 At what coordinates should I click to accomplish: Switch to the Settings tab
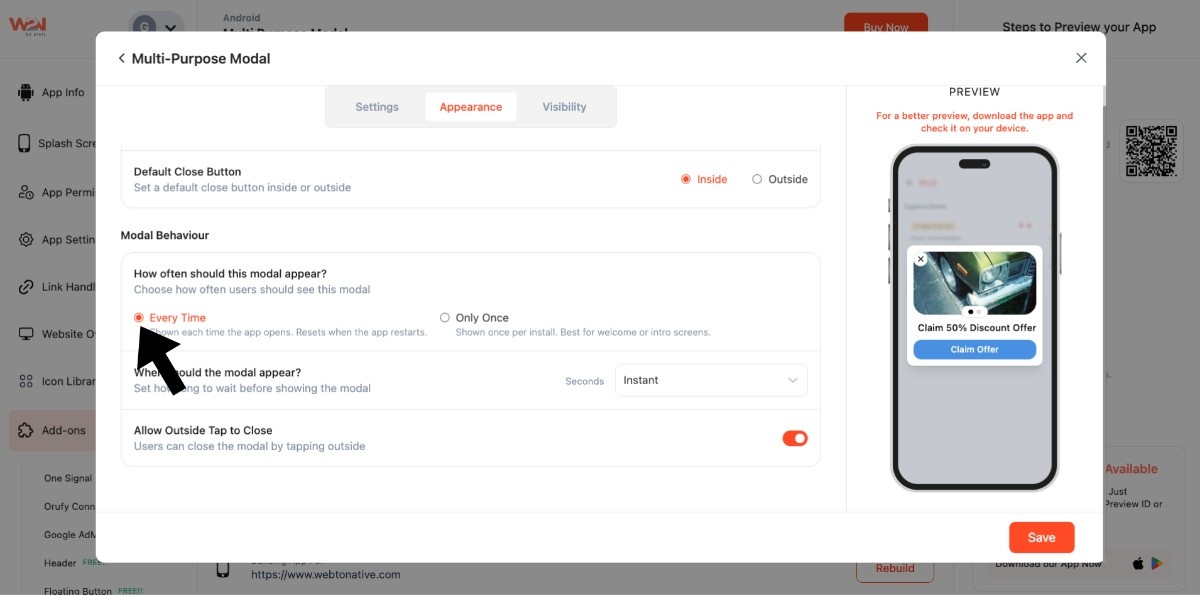coord(377,107)
